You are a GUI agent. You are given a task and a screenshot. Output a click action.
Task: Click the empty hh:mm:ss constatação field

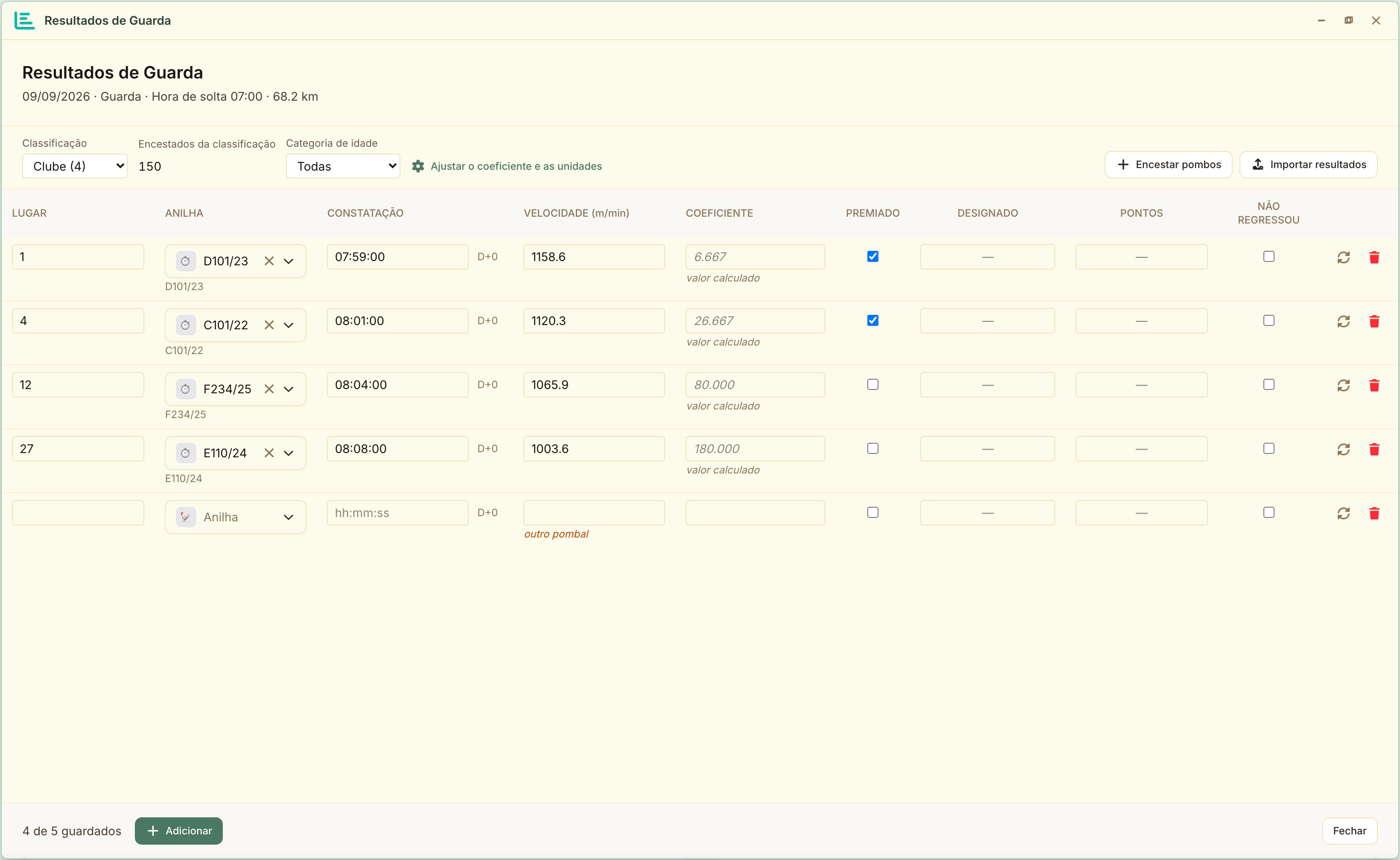click(397, 512)
